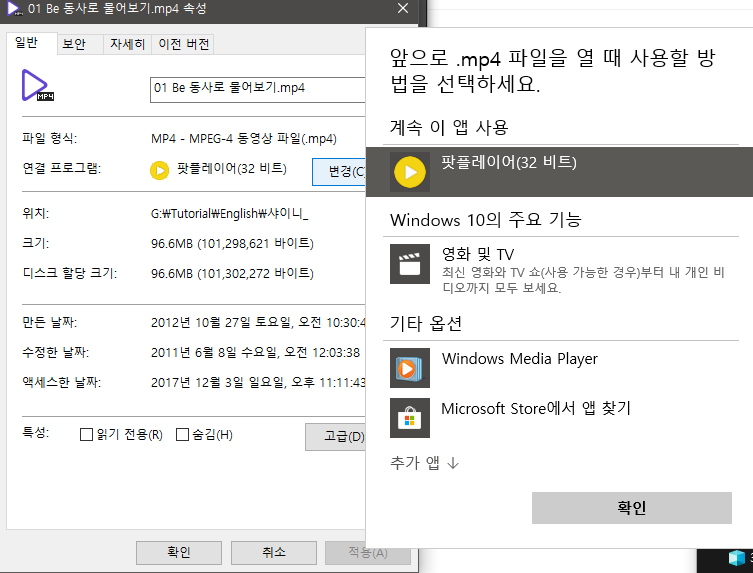This screenshot has width=753, height=573.
Task: Click the Windows 10의 주요 기능 heading
Action: (486, 219)
